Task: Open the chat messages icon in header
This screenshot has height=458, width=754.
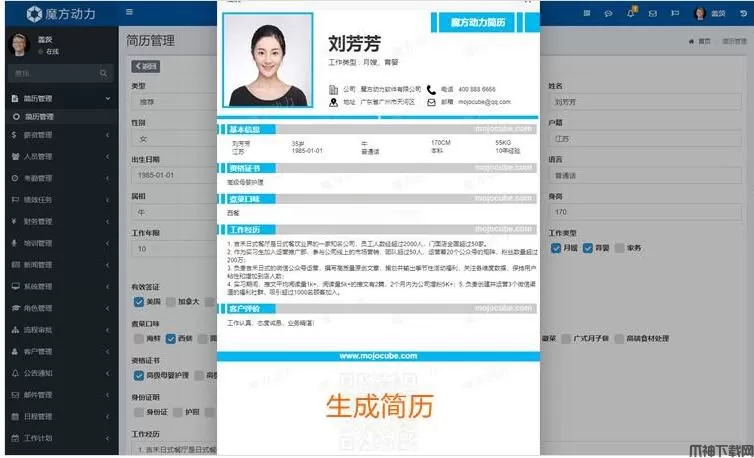Action: (608, 13)
